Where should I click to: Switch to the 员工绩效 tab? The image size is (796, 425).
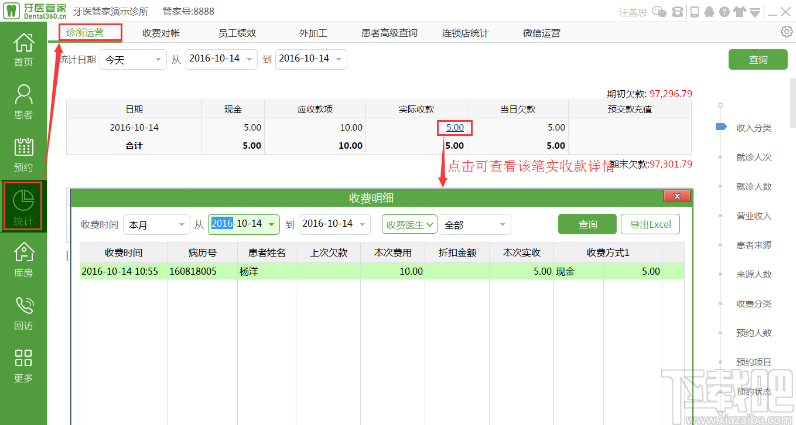pyautogui.click(x=237, y=34)
